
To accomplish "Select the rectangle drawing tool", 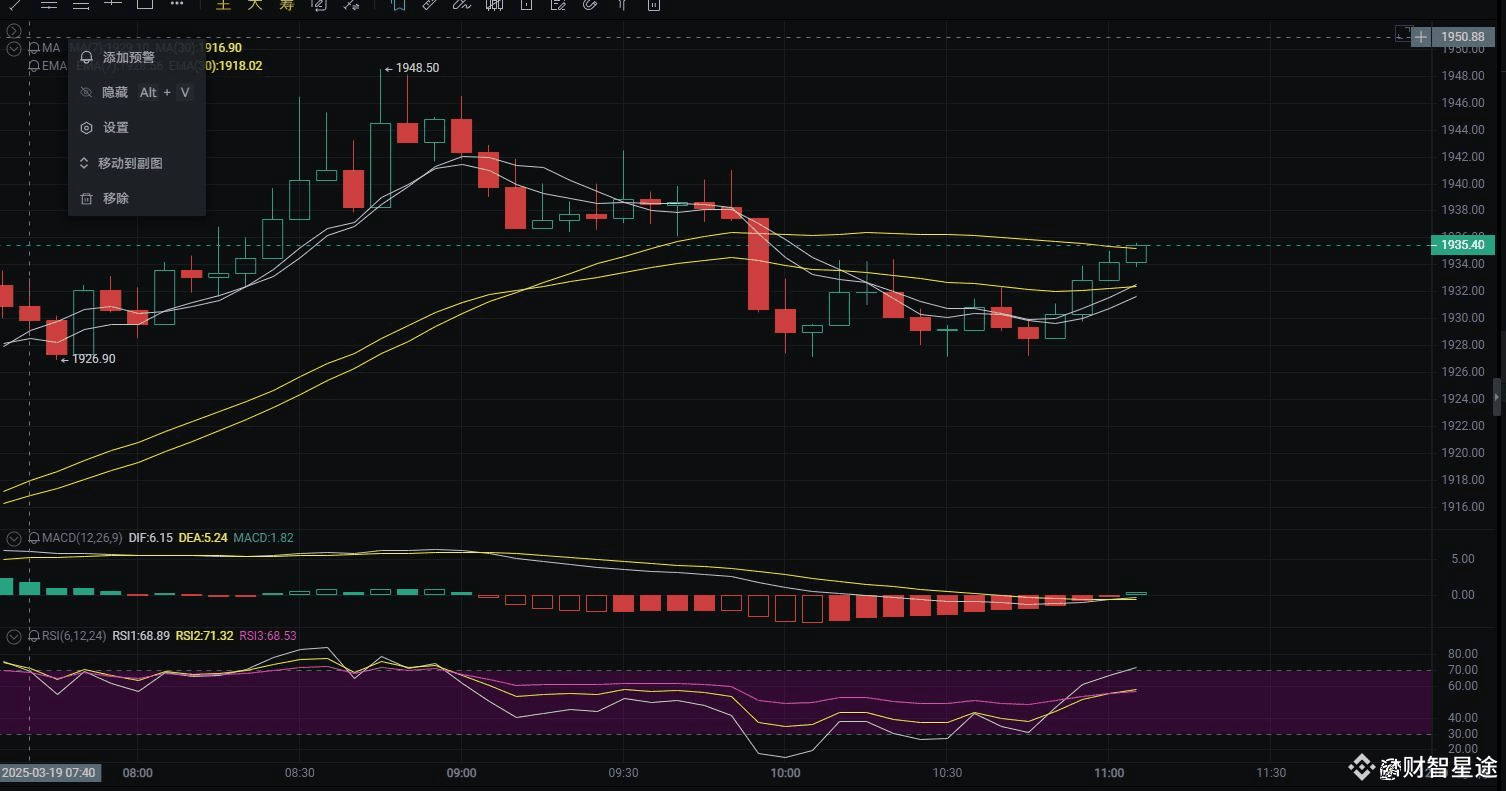I will pos(145,6).
